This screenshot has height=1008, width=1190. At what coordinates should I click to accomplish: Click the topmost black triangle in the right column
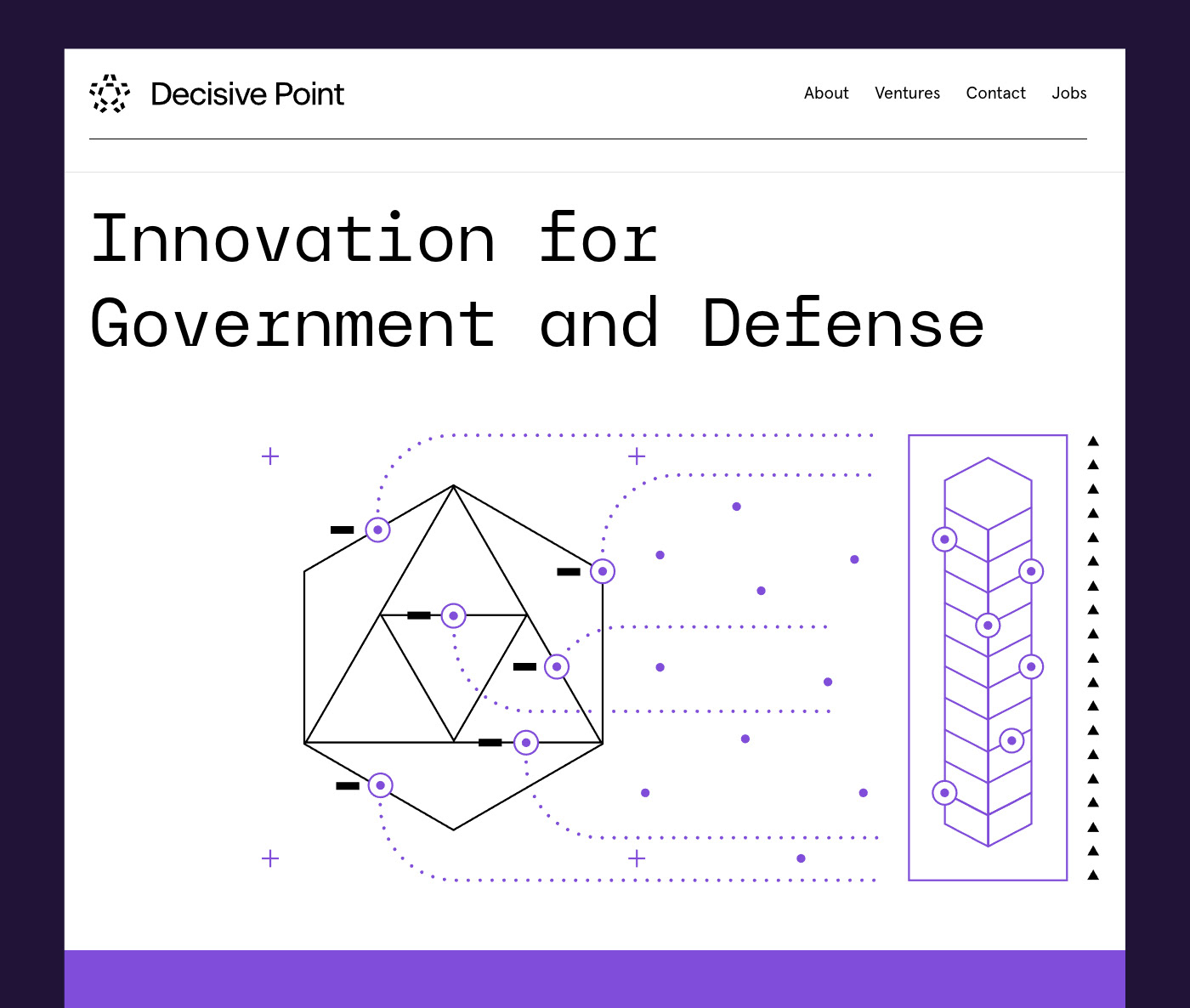(1093, 441)
